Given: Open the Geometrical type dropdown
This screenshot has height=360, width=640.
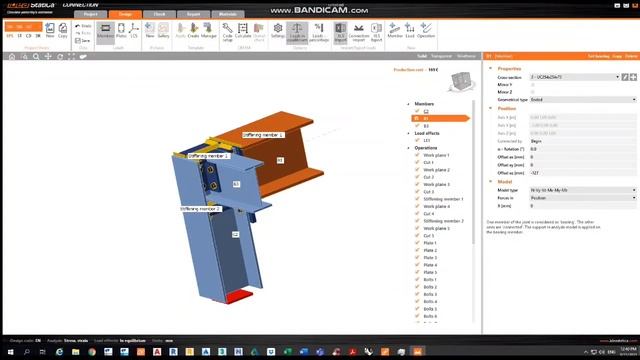Looking at the screenshot, I should tap(583, 100).
